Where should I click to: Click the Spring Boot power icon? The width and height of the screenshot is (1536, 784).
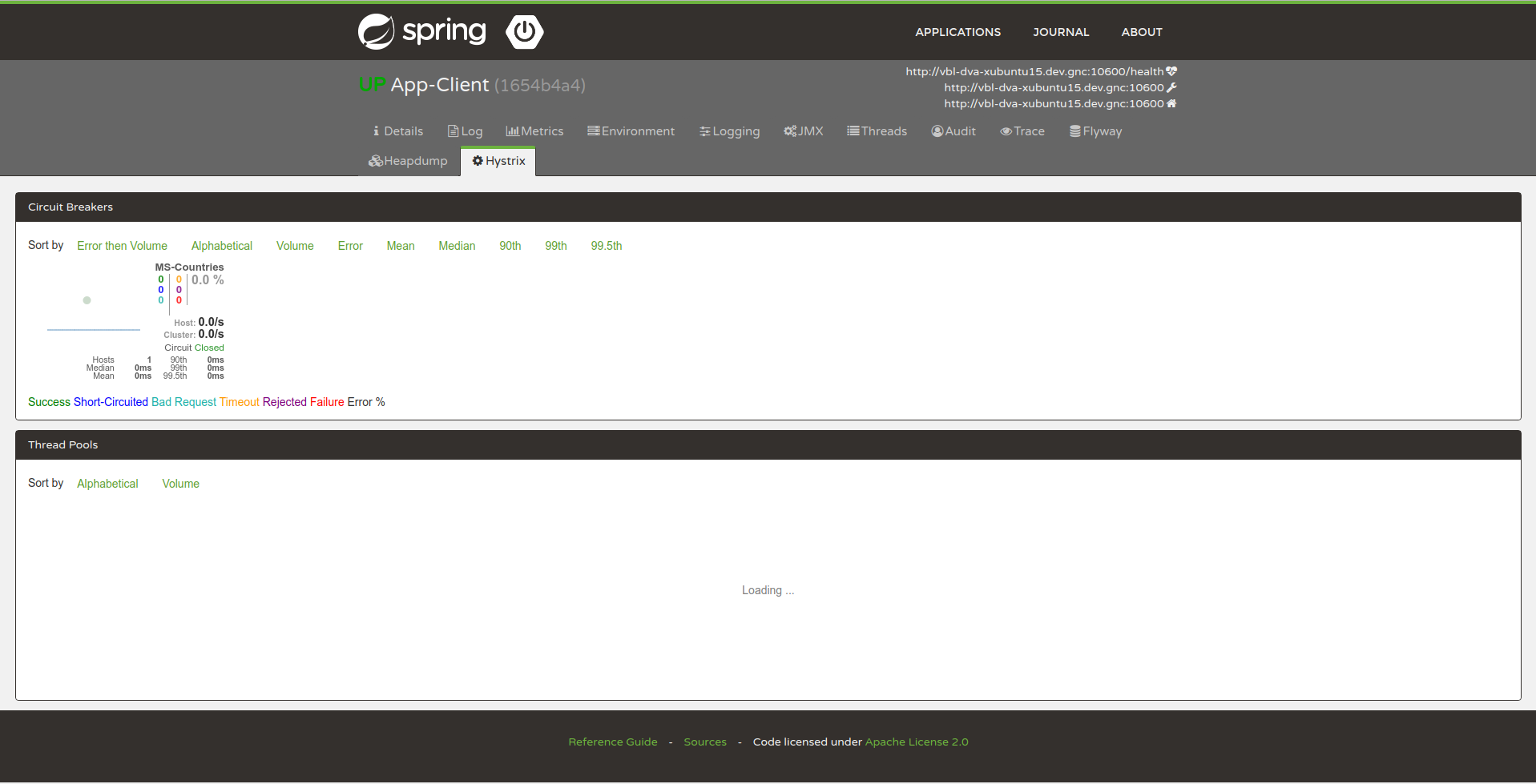525,32
